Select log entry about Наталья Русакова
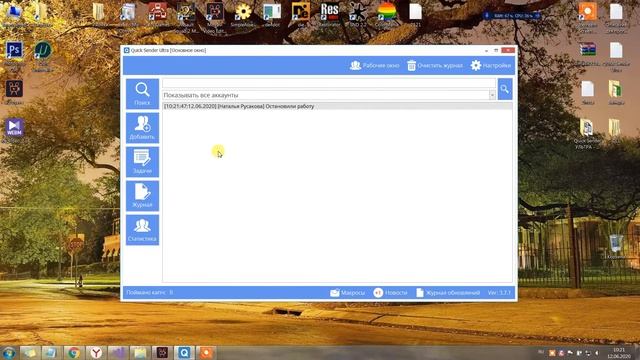 tap(337, 106)
